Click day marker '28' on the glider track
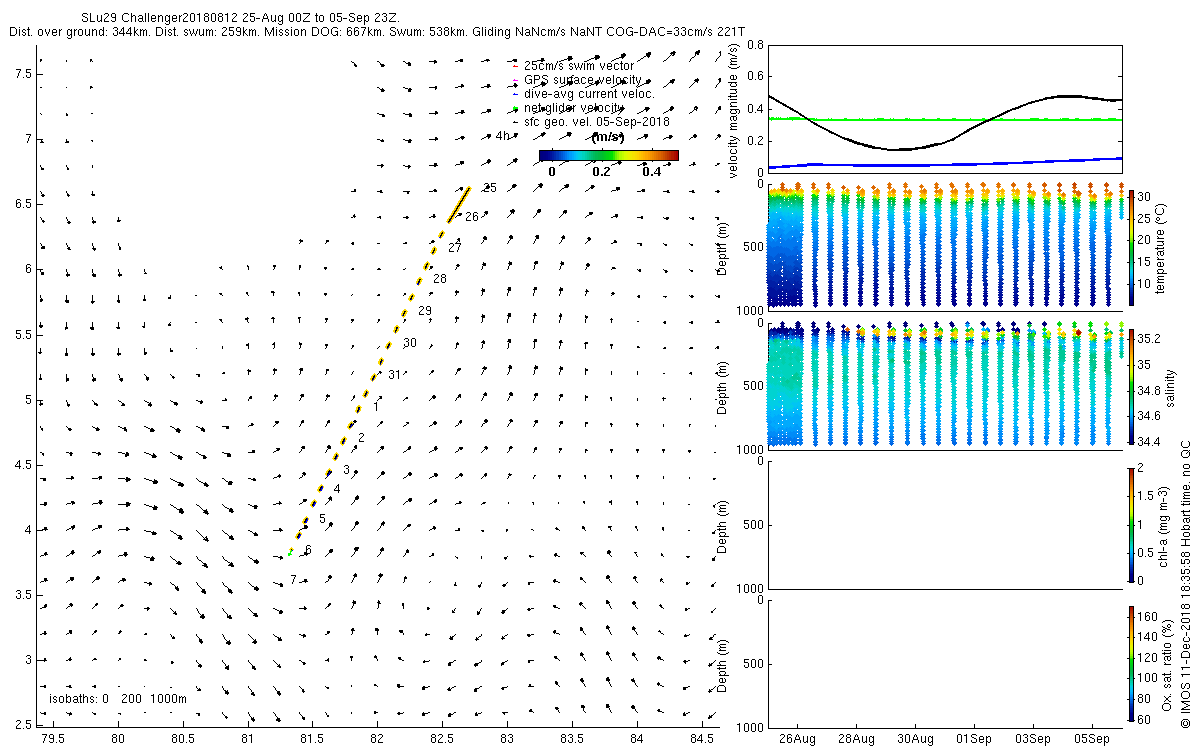Viewport: 1200px width, 750px height. (440, 279)
